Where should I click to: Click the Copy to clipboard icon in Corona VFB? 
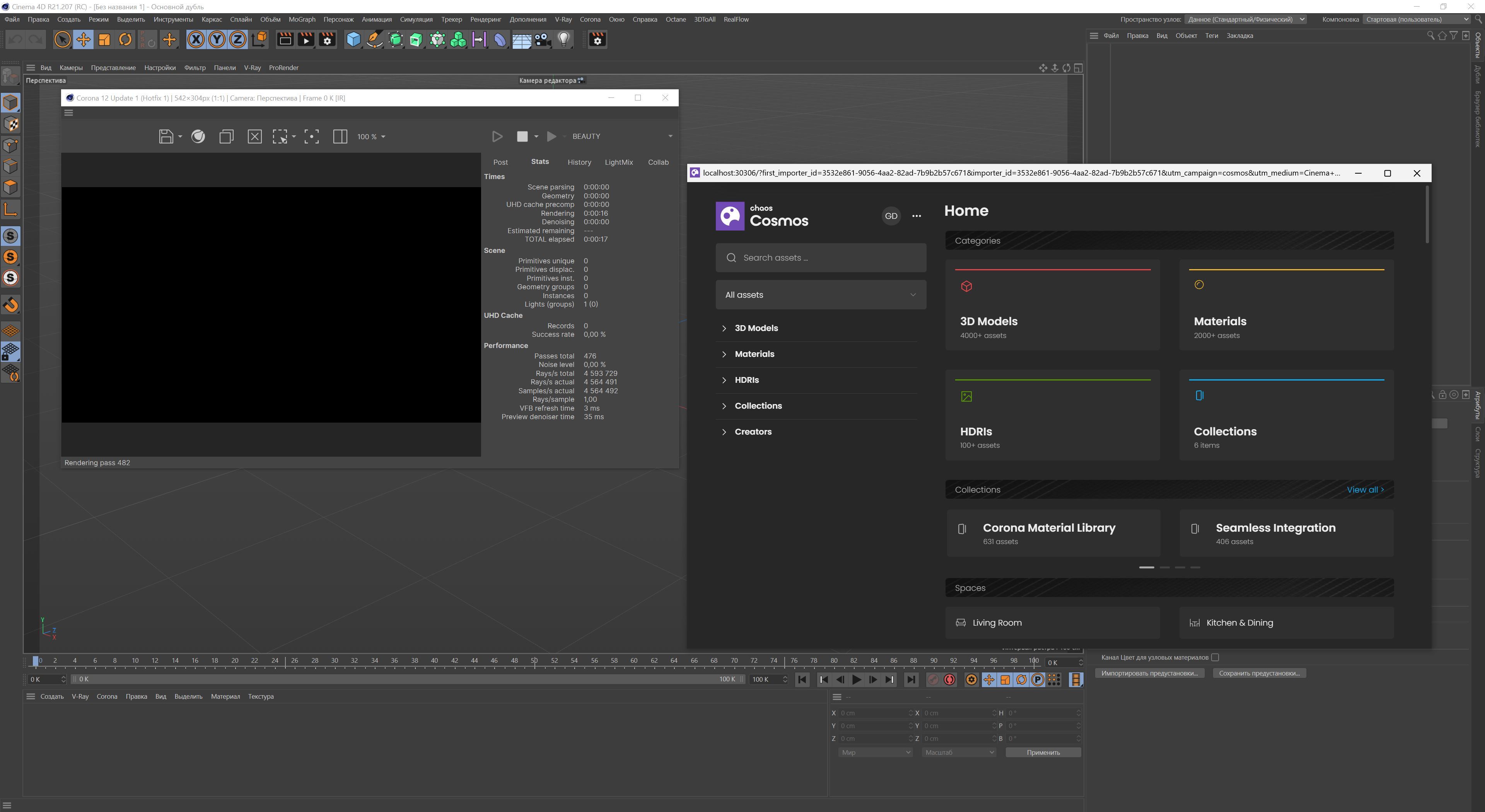pyautogui.click(x=226, y=136)
